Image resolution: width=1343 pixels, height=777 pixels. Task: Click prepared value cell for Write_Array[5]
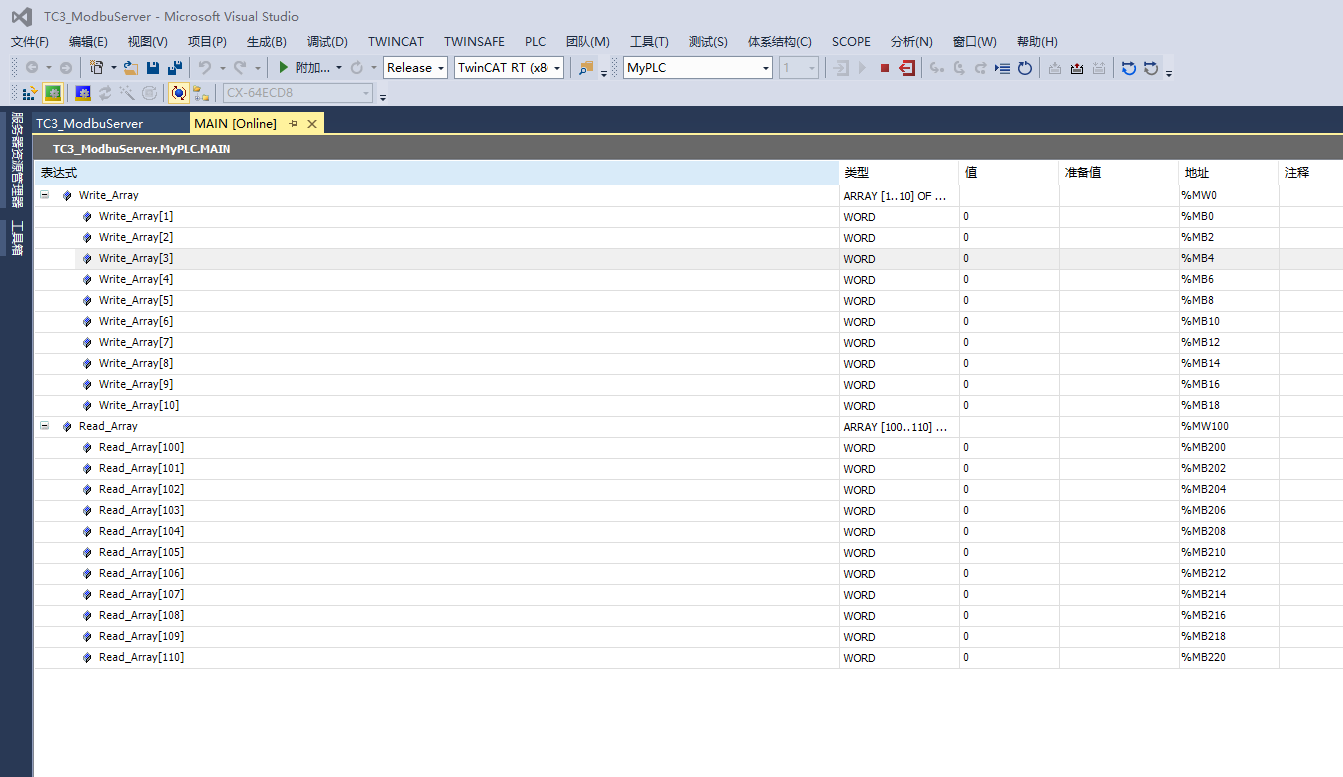pyautogui.click(x=1119, y=300)
